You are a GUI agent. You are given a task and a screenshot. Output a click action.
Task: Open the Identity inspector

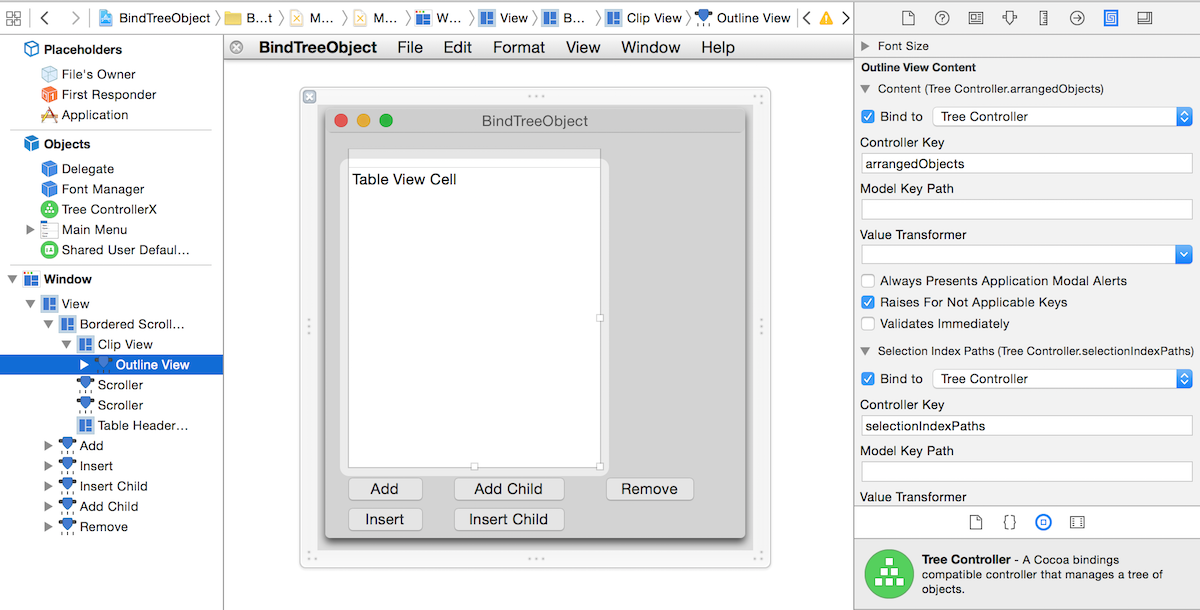click(975, 17)
